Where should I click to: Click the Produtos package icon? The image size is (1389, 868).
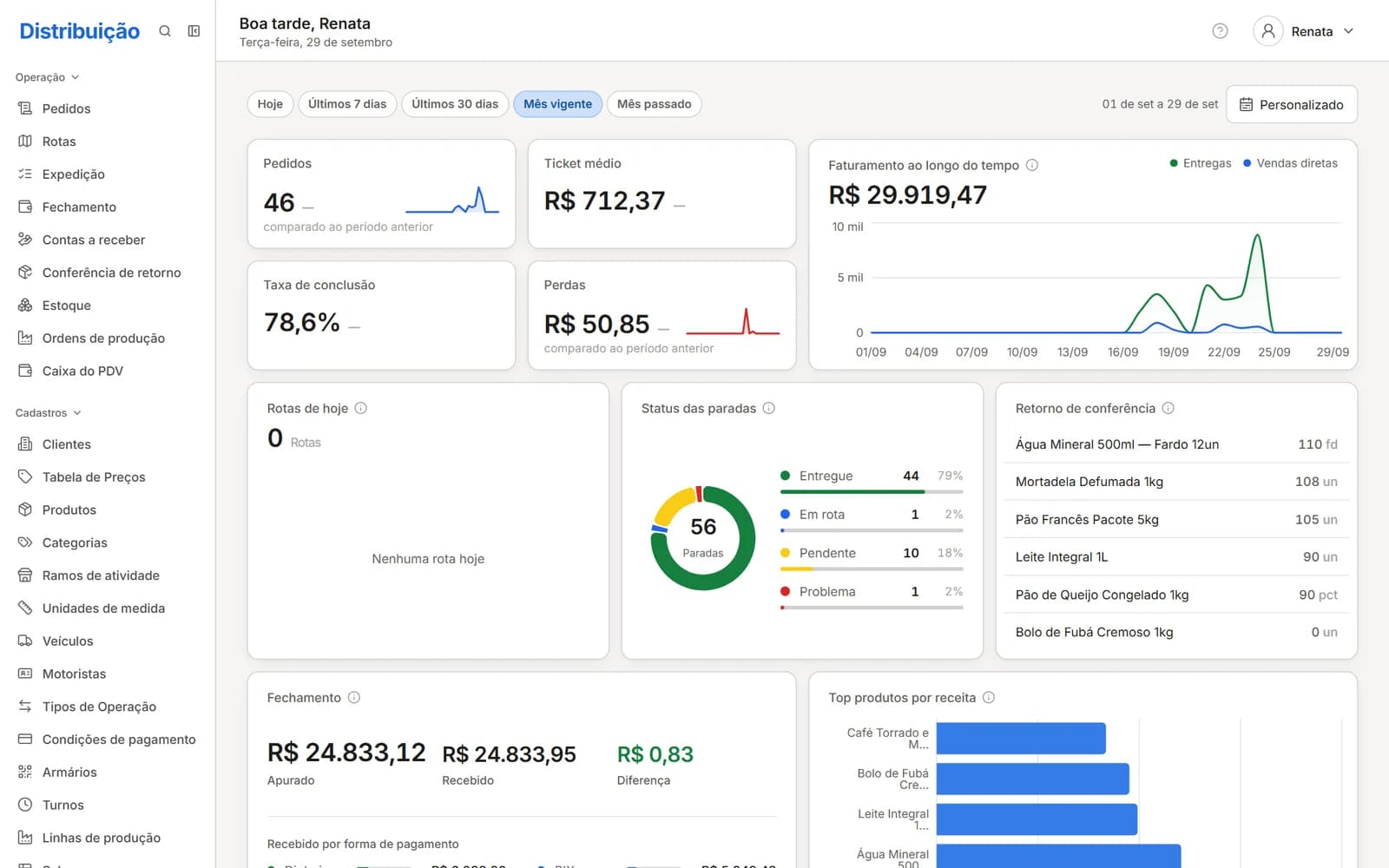coord(25,510)
